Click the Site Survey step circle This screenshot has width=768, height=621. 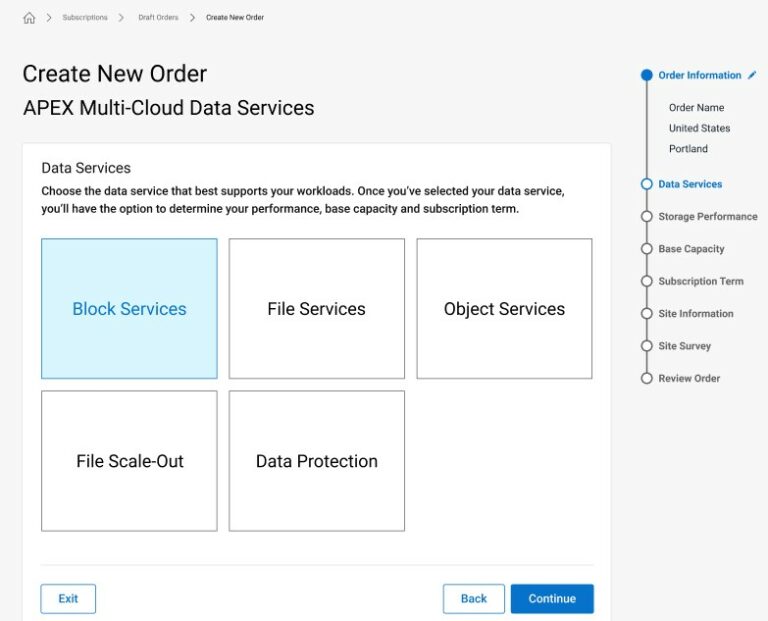pos(647,346)
